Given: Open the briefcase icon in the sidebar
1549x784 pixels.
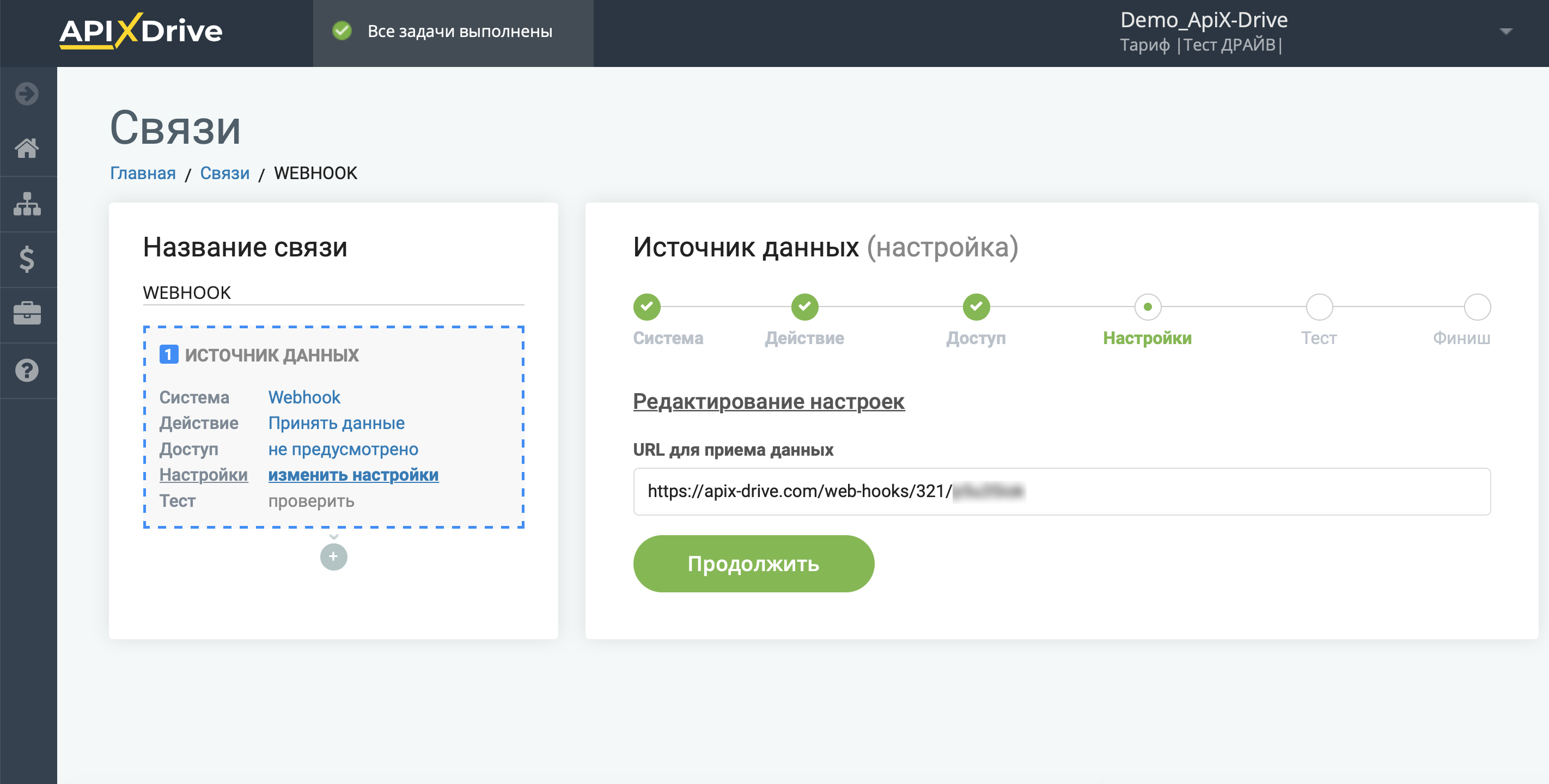Looking at the screenshot, I should [27, 313].
